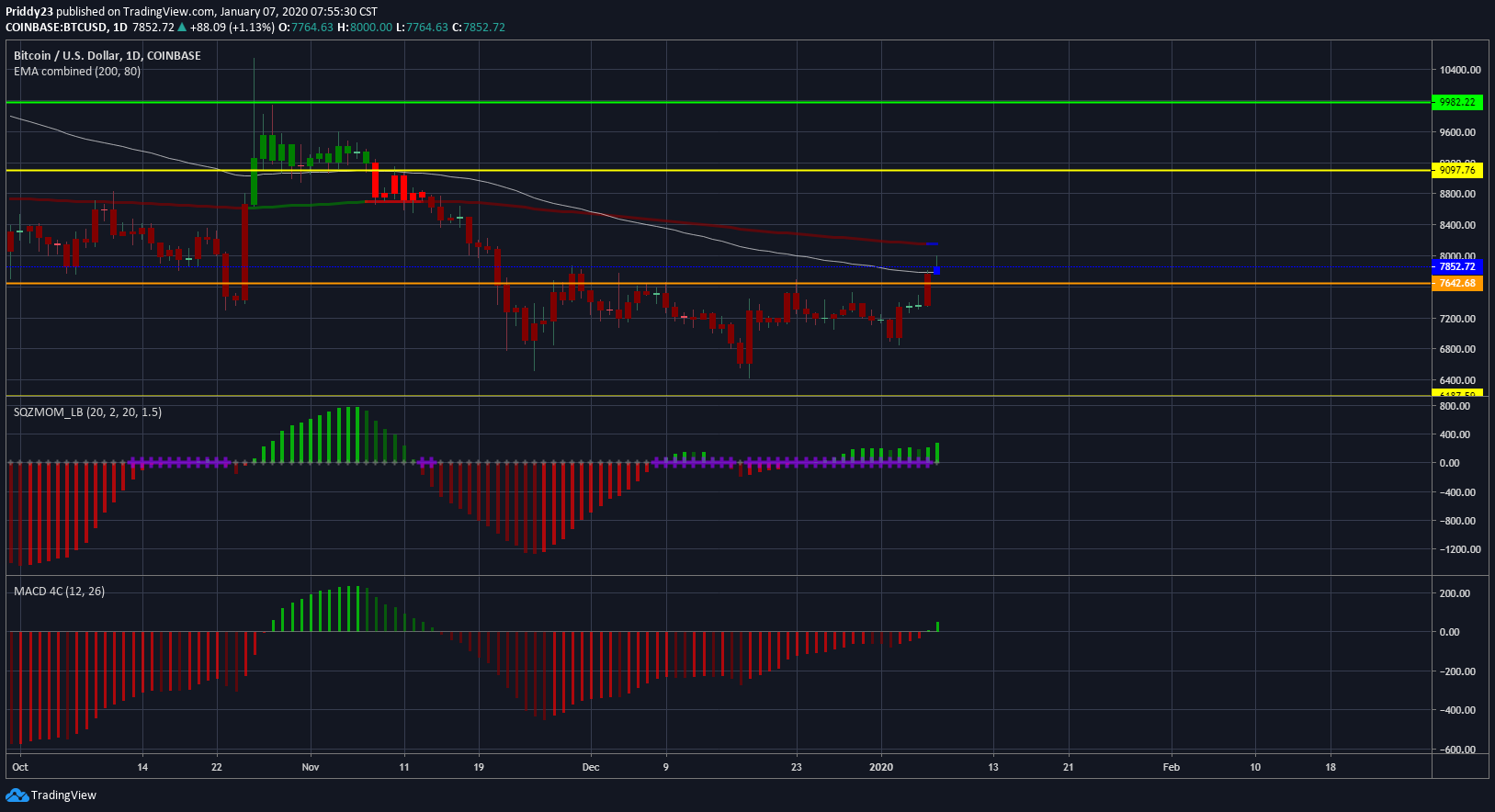The height and width of the screenshot is (812, 1495).
Task: Click the 'Dec' time axis label
Action: 591,767
